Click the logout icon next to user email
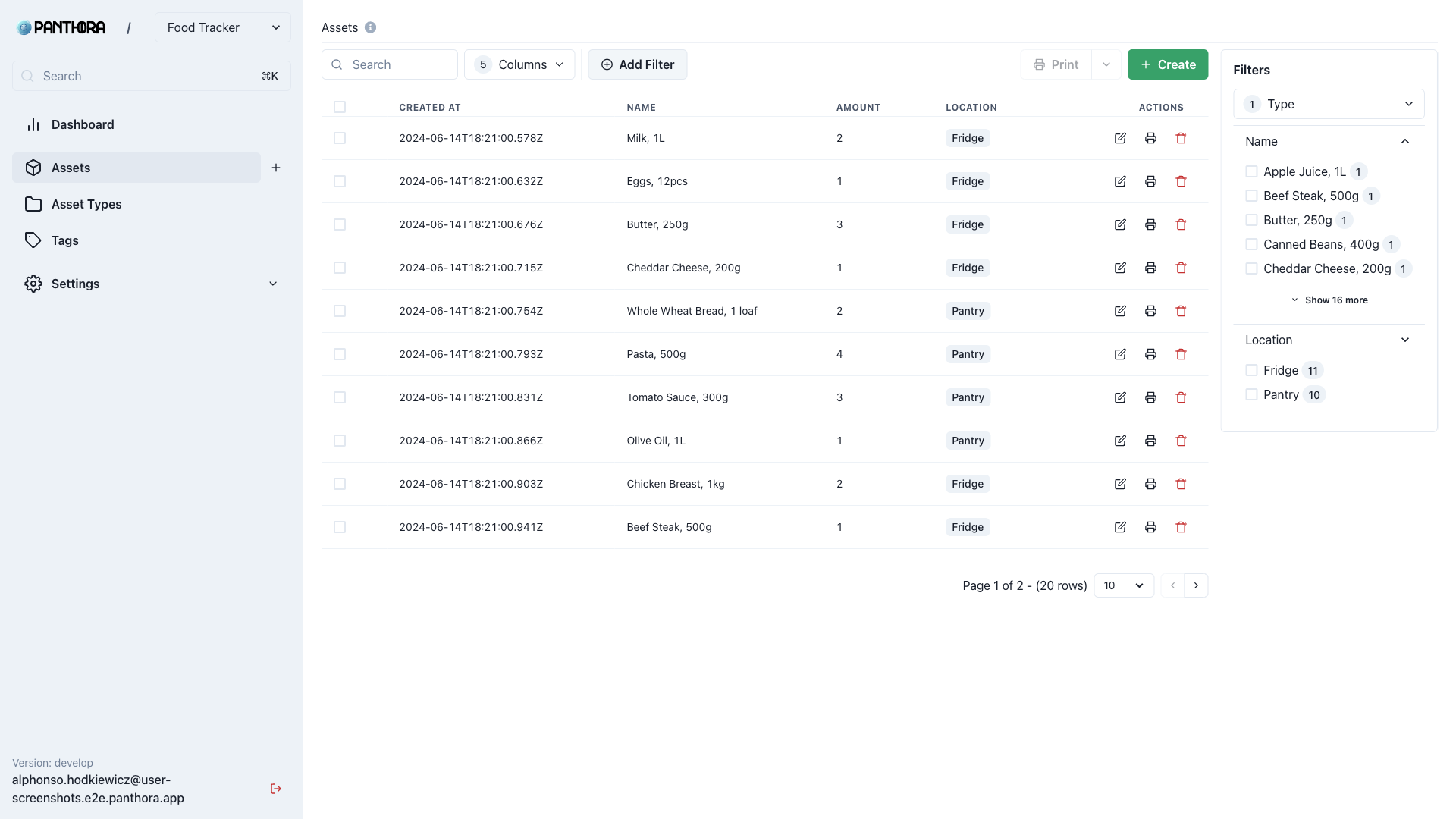 click(276, 789)
